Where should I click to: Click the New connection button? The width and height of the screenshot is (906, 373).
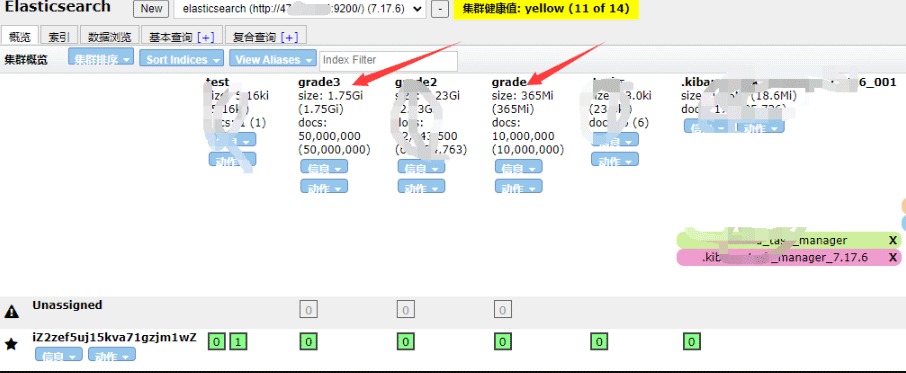pos(151,9)
